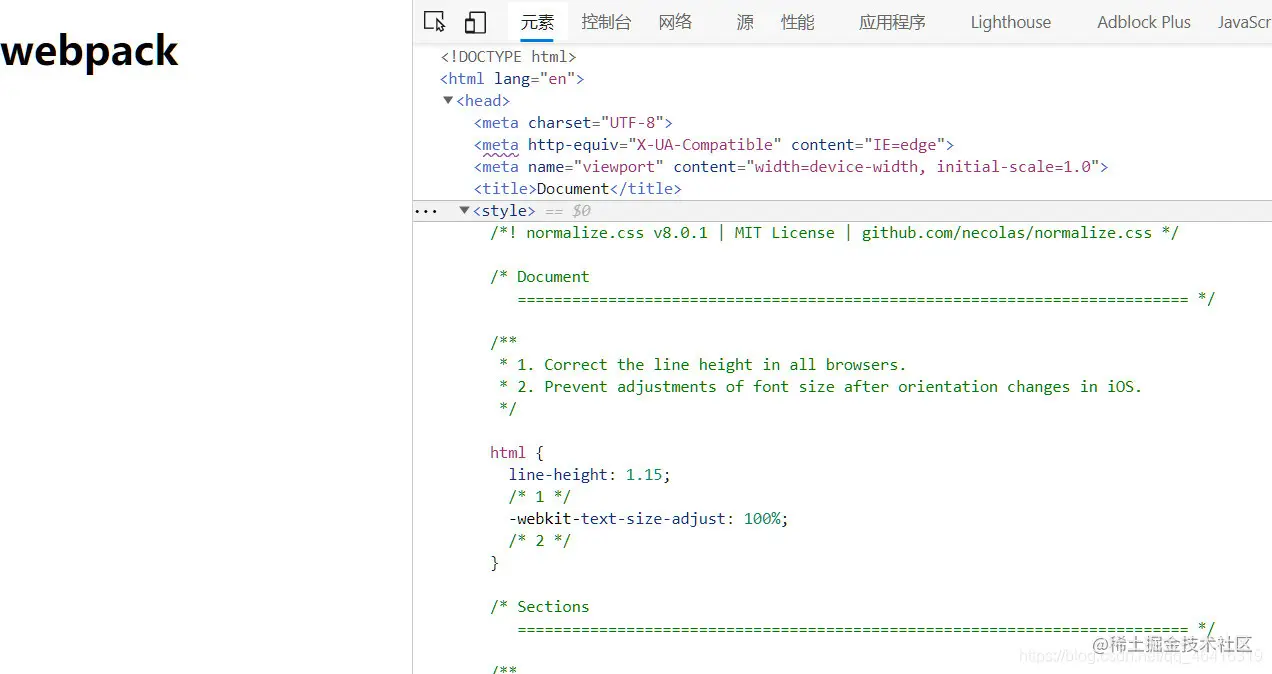Select the meta charset UTF-8 node
Screen dimensions: 1272x674
[573, 123]
